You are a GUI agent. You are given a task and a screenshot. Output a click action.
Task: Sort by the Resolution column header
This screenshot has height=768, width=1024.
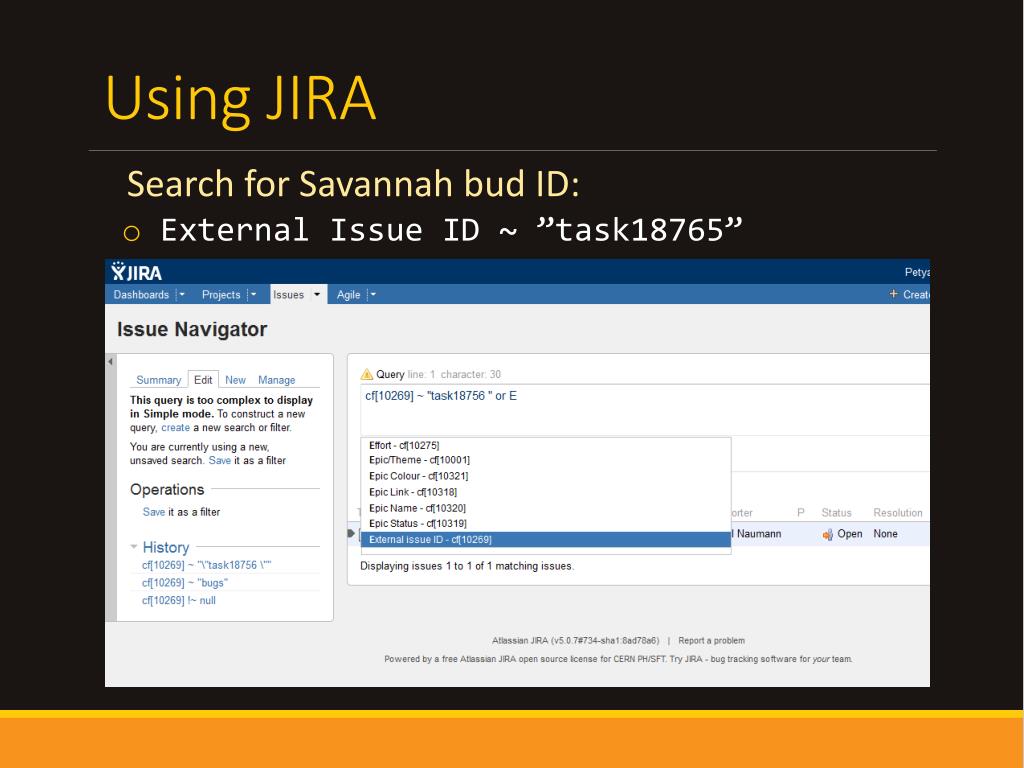point(898,513)
